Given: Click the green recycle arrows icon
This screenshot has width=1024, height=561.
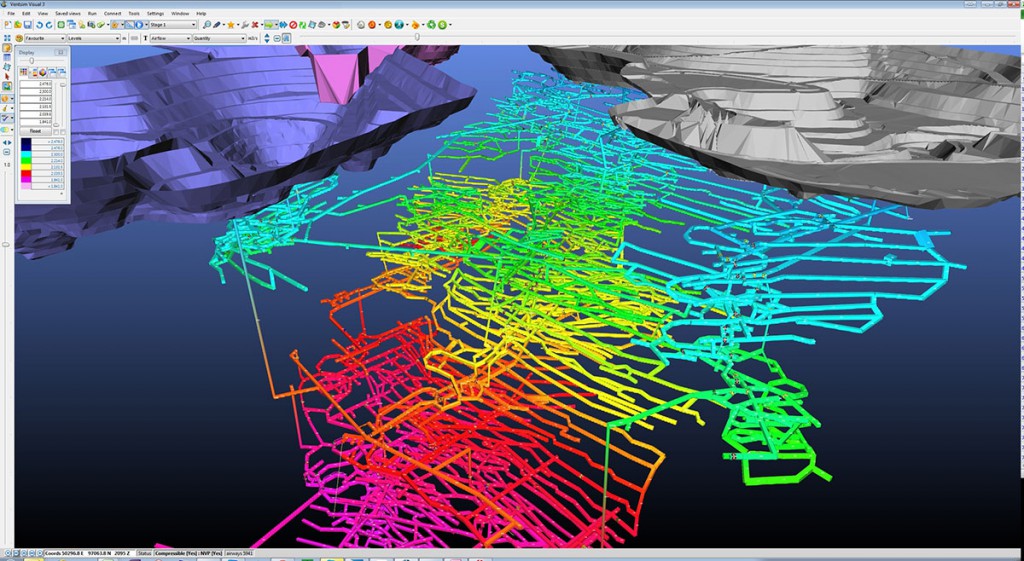Looking at the screenshot, I should tap(432, 25).
